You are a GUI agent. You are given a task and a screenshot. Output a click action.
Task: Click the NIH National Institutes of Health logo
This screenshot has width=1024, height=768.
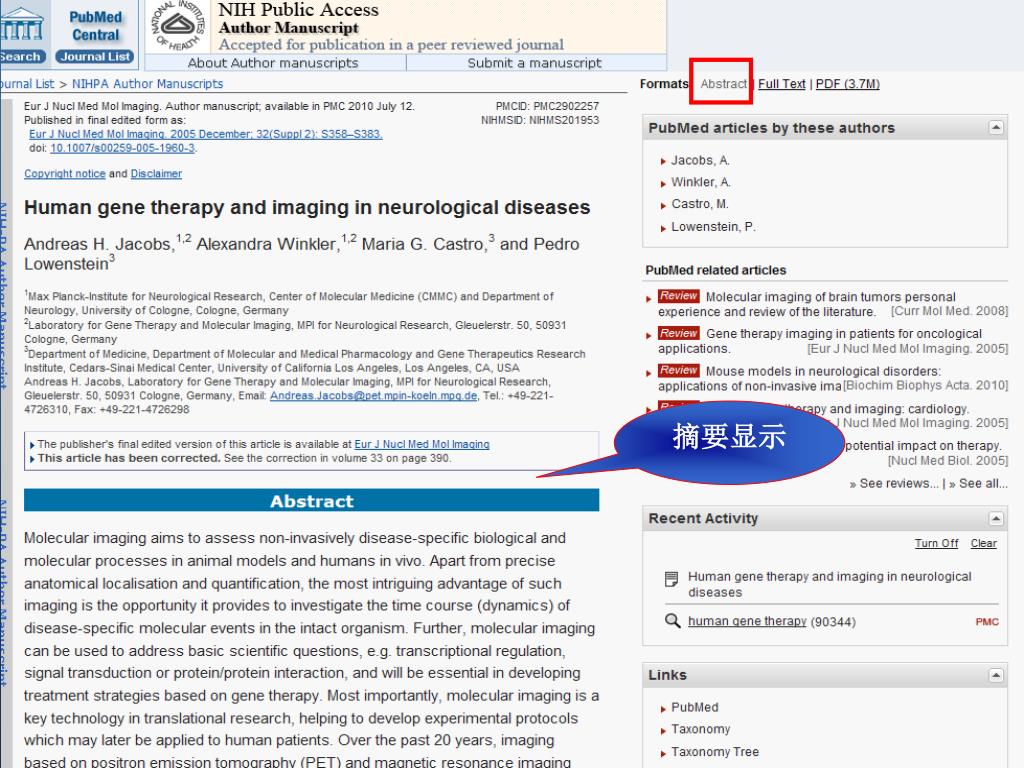point(178,25)
